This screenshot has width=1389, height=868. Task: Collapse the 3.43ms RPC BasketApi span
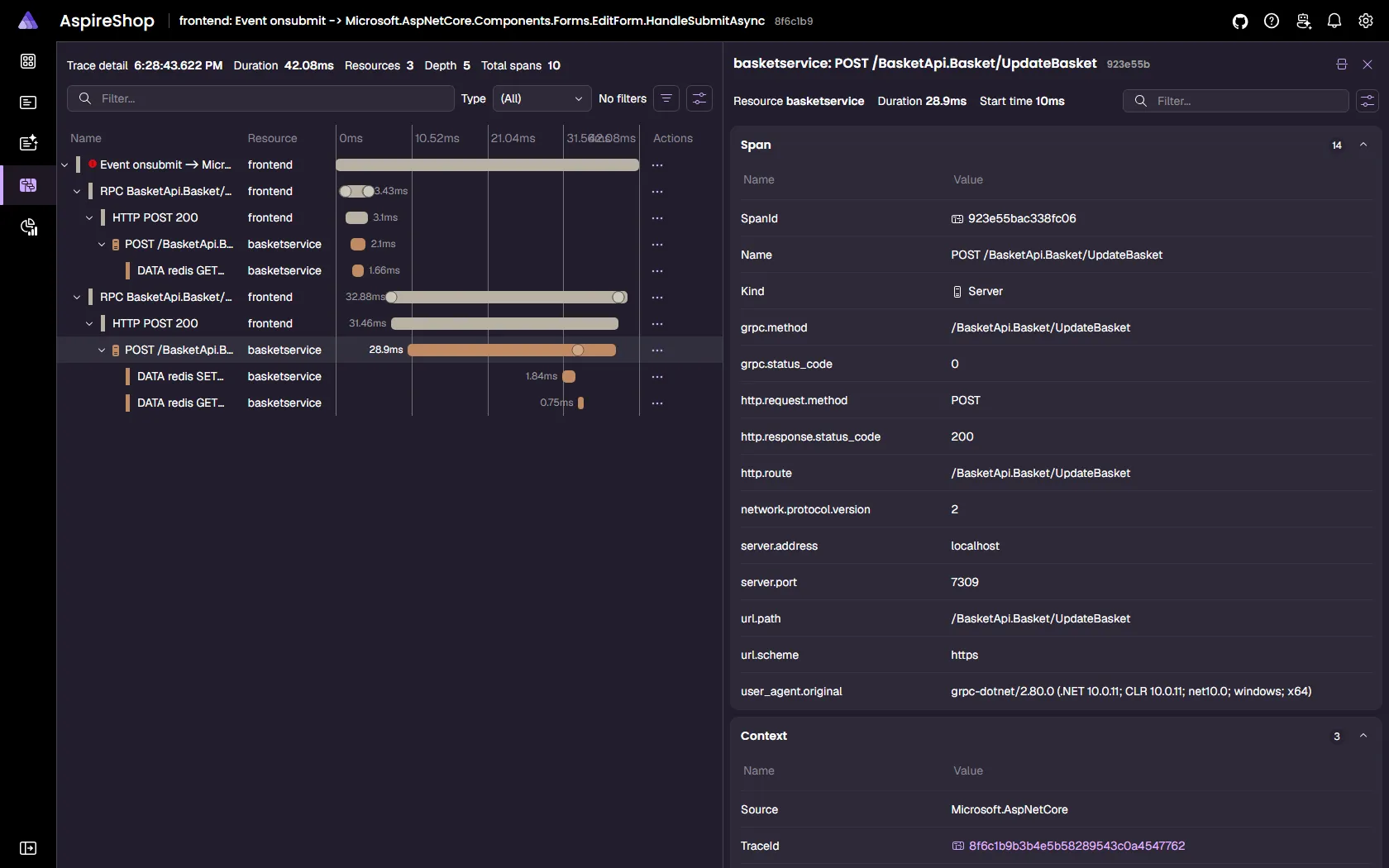77,192
